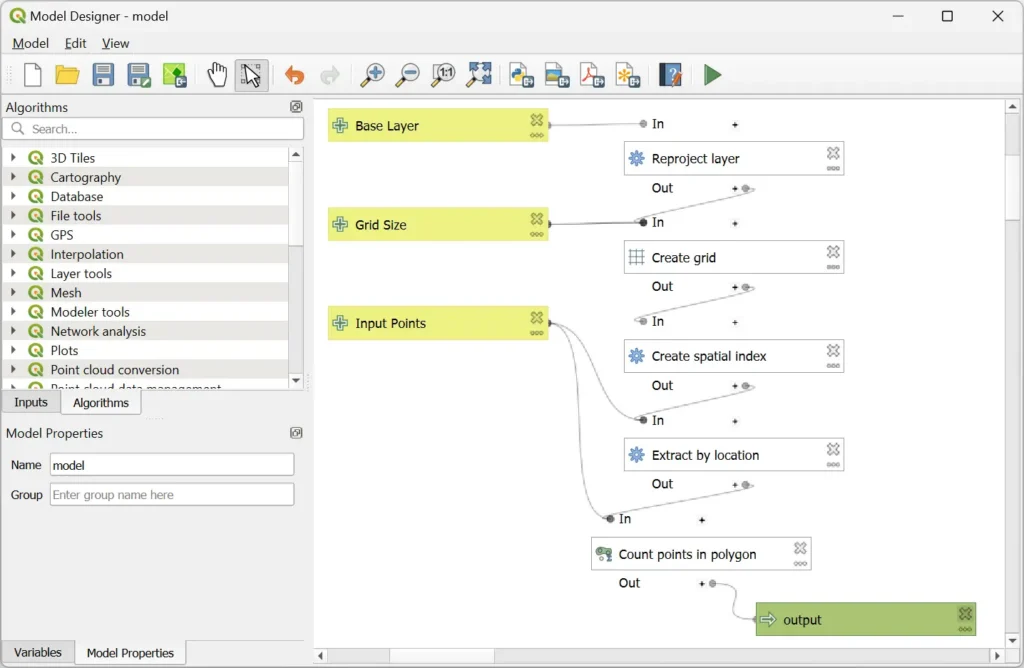The width and height of the screenshot is (1024, 668).
Task: Click the New Model icon
Action: pos(33,75)
